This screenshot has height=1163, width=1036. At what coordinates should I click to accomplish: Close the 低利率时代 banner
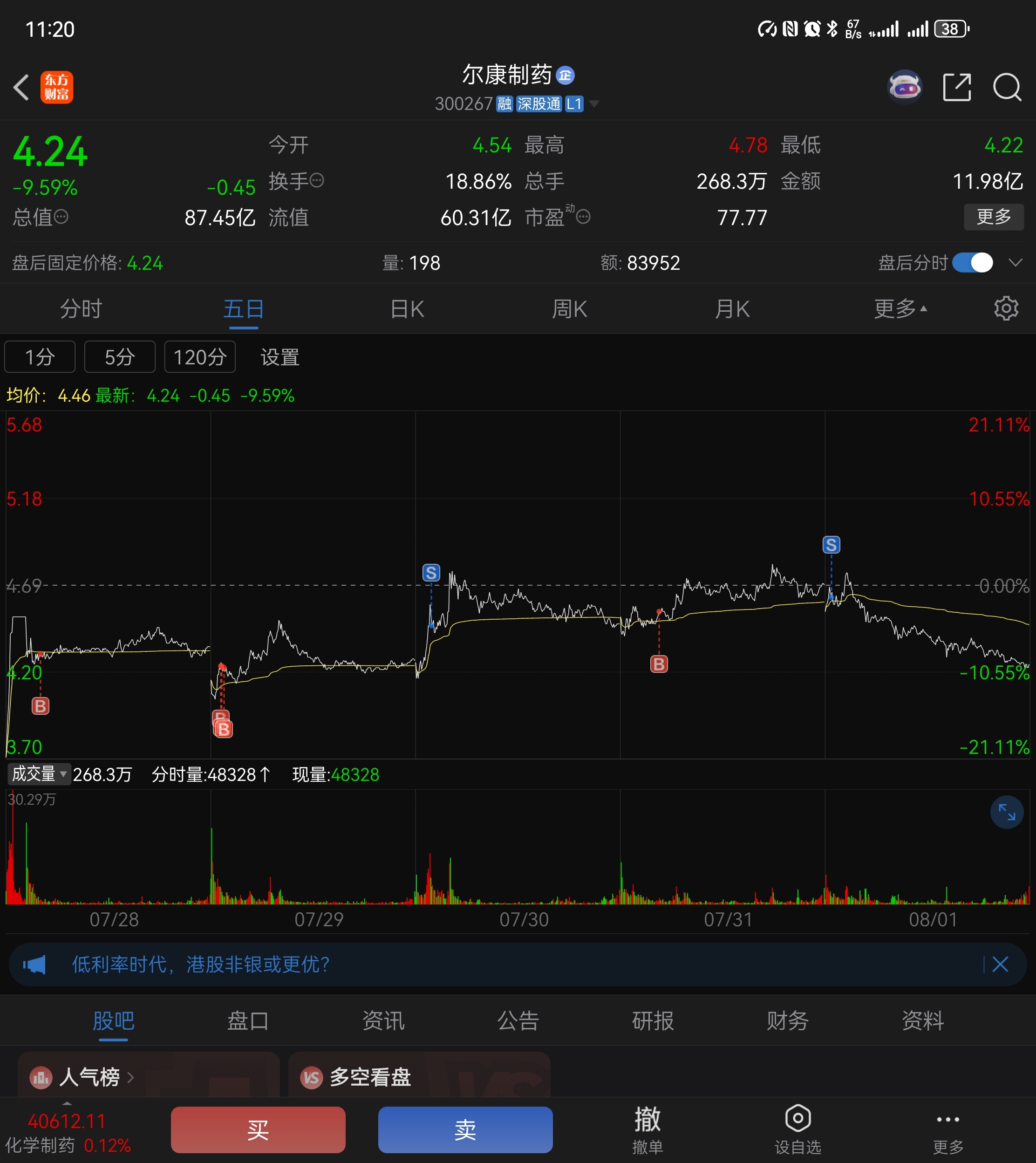click(1000, 965)
